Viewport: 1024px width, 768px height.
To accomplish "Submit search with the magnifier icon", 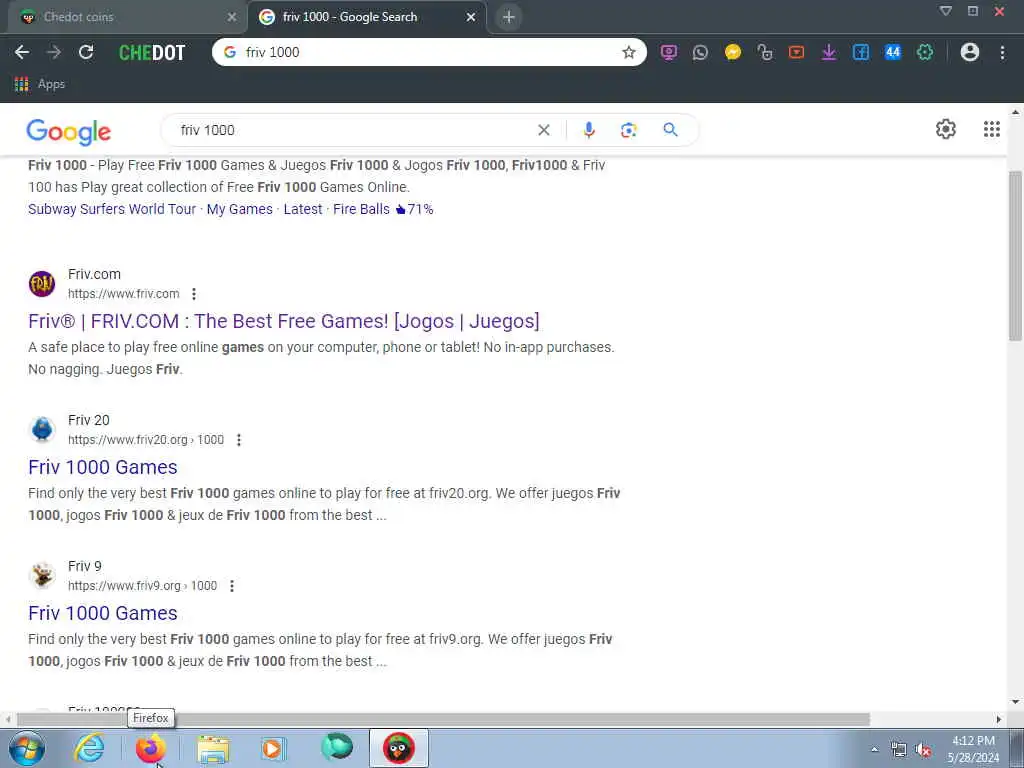I will click(x=670, y=129).
